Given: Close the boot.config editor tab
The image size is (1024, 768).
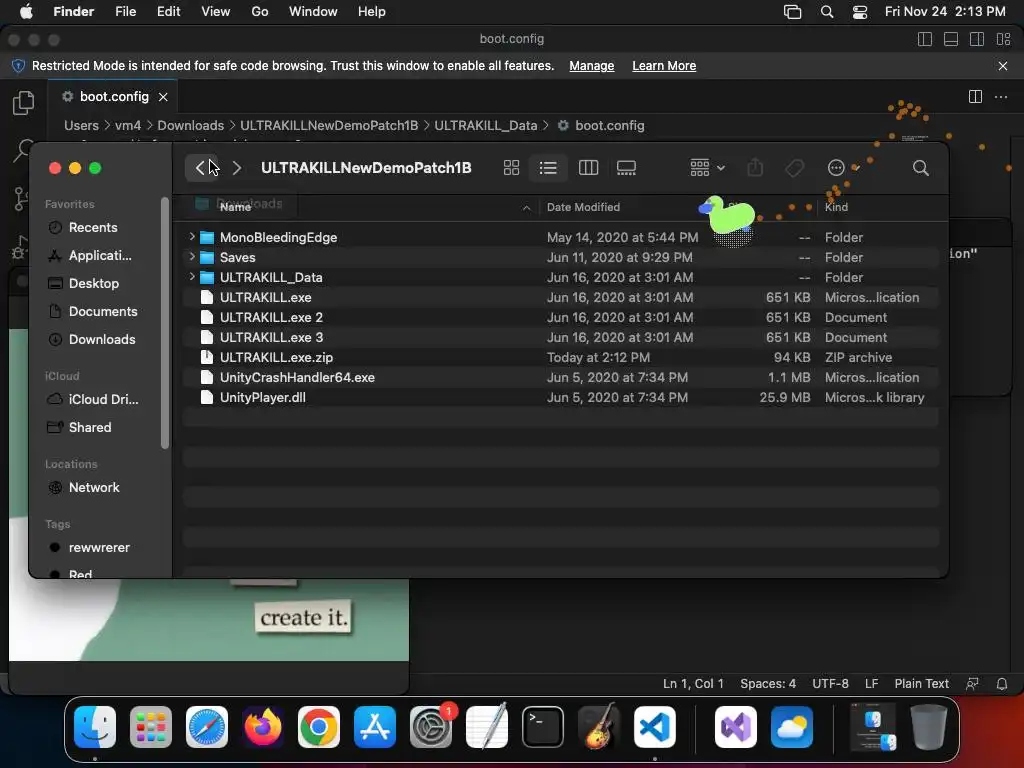Looking at the screenshot, I should coord(163,97).
